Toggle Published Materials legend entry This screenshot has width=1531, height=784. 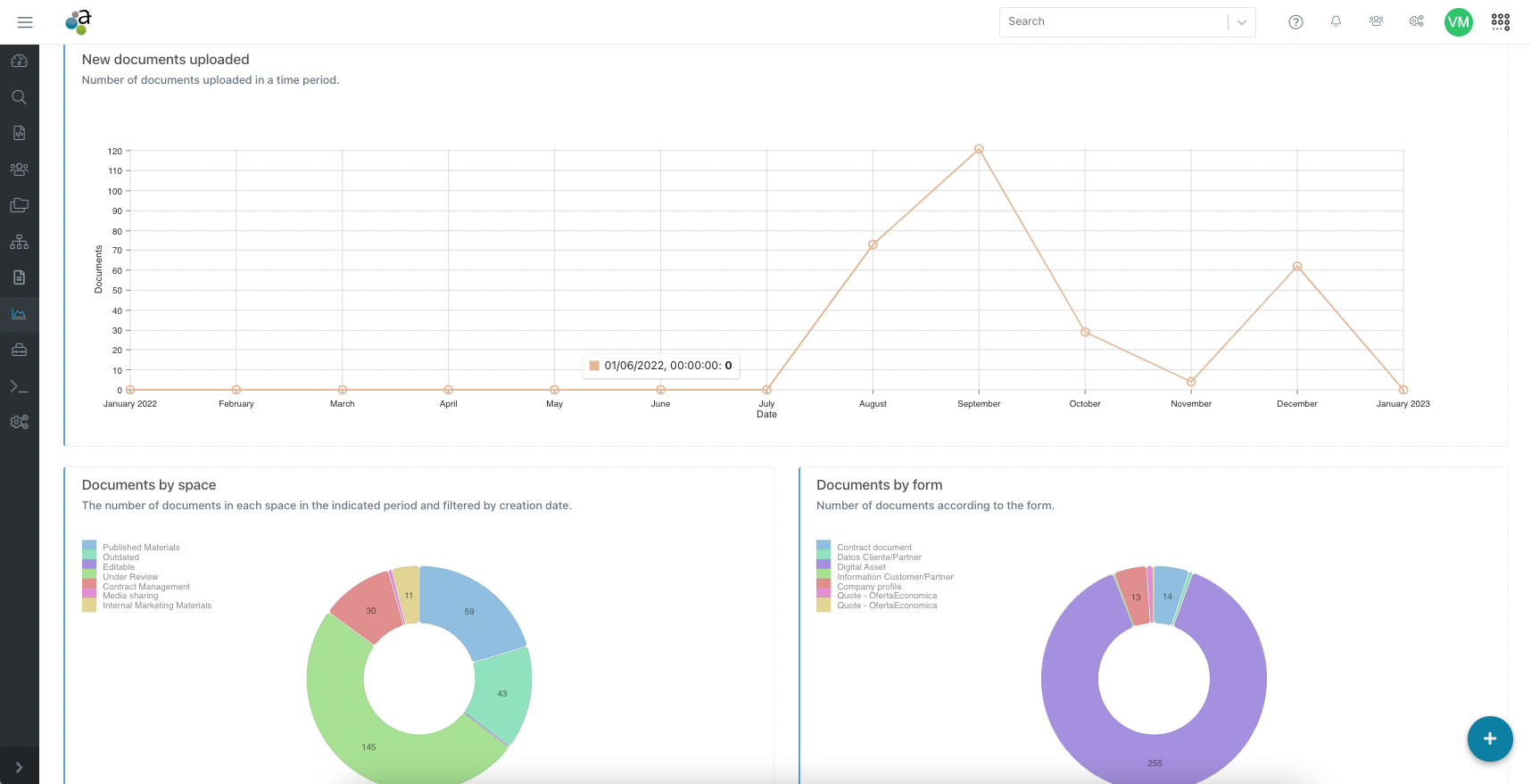coord(141,548)
